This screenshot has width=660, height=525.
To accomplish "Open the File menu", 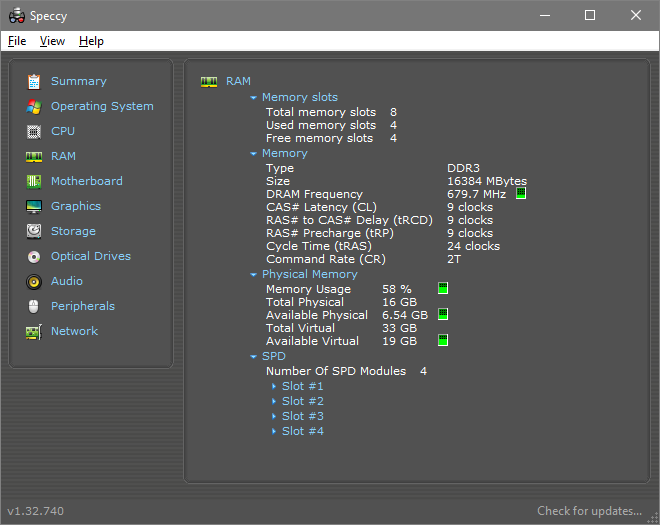I will (x=17, y=41).
